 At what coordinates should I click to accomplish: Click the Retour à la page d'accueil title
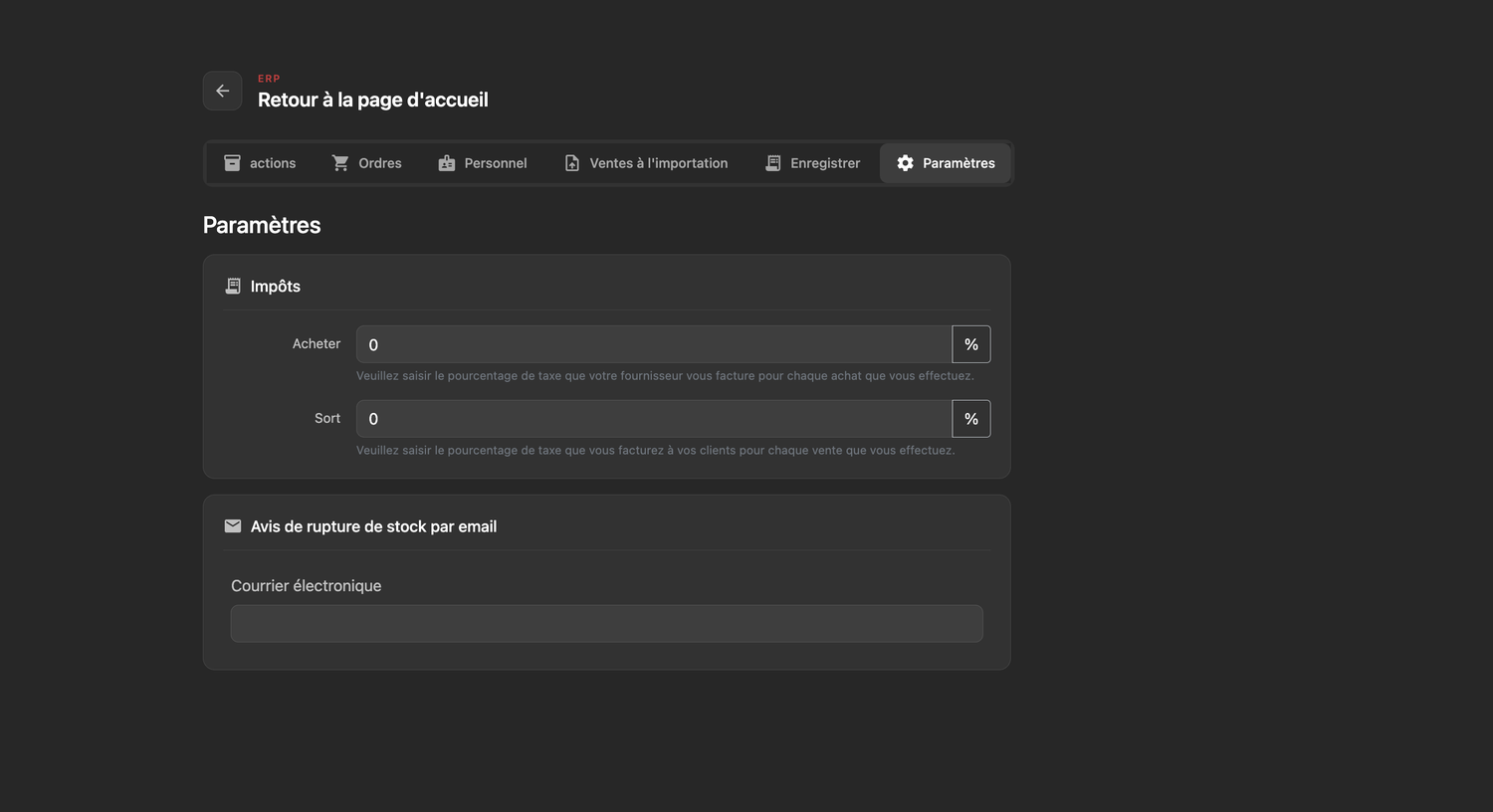pyautogui.click(x=373, y=100)
